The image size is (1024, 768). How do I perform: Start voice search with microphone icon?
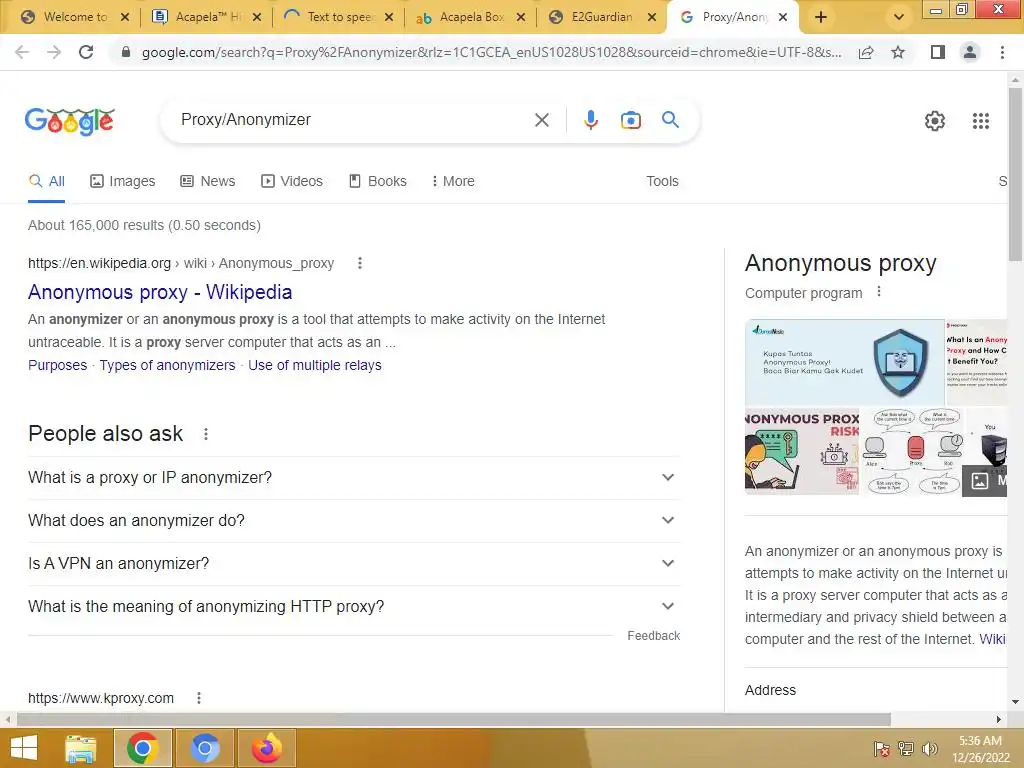pos(590,120)
